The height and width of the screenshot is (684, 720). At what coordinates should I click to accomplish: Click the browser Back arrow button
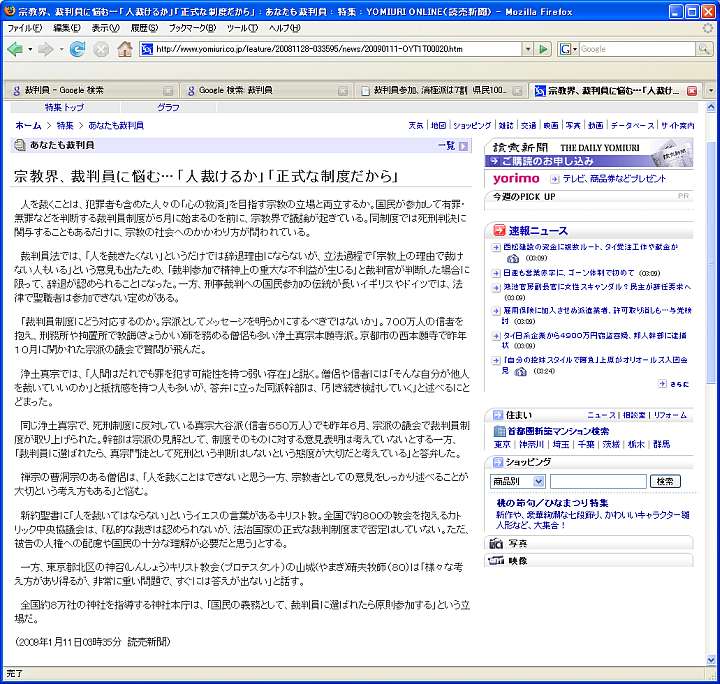pyautogui.click(x=19, y=49)
